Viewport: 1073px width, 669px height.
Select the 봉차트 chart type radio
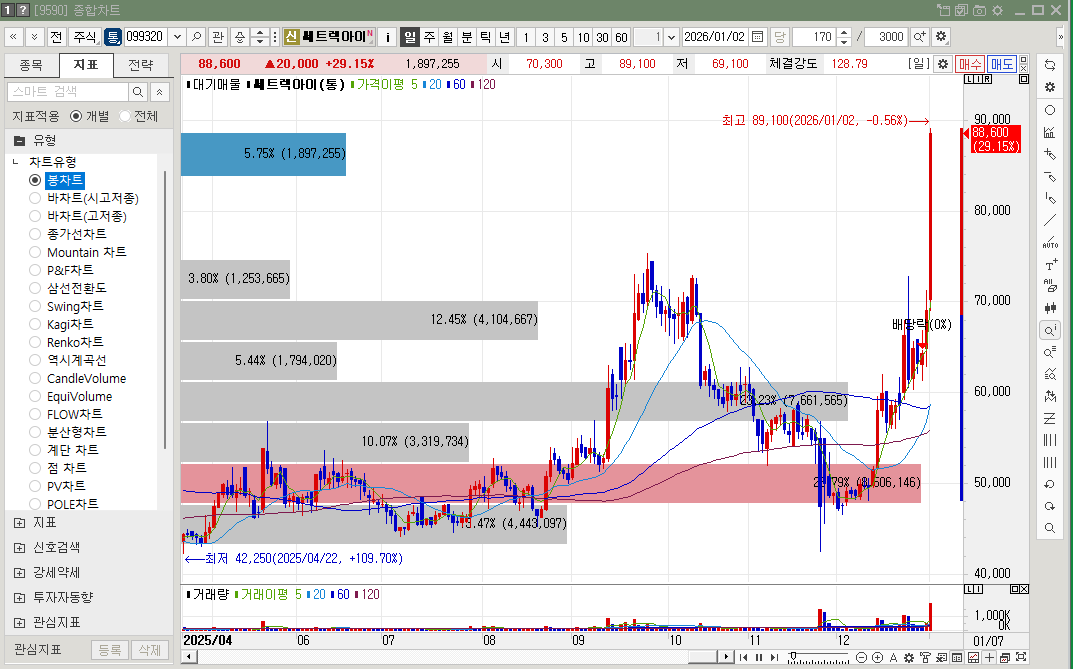[35, 180]
